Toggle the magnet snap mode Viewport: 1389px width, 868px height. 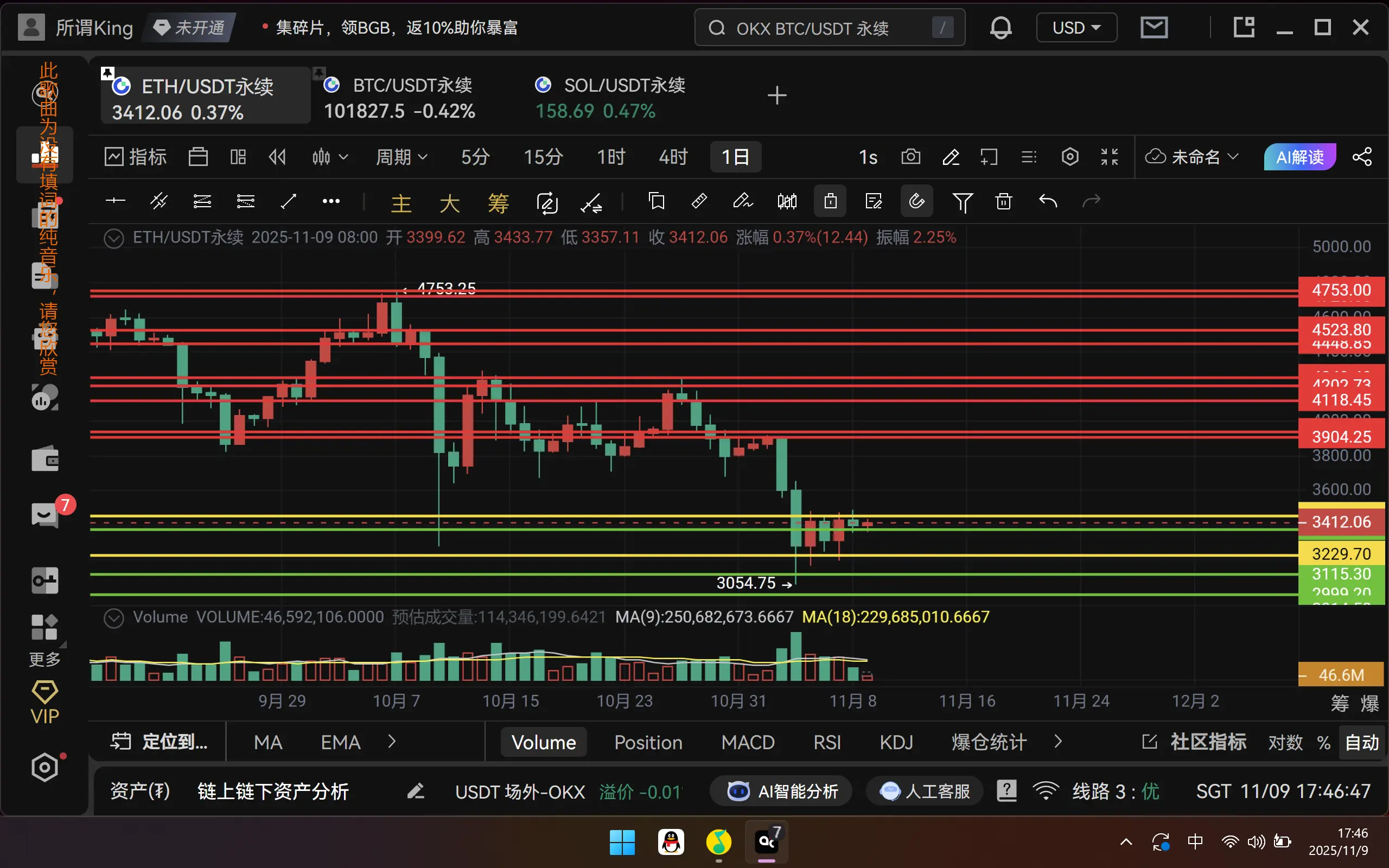click(916, 201)
